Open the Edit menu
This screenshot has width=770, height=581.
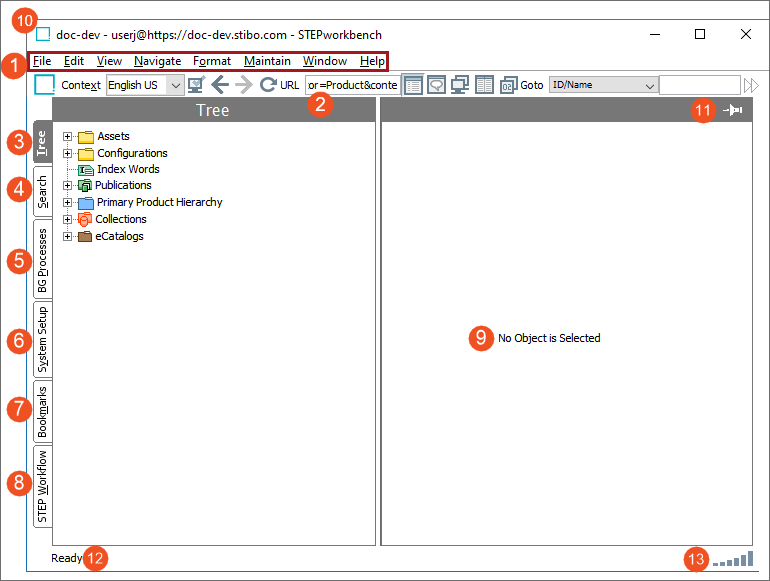[74, 61]
